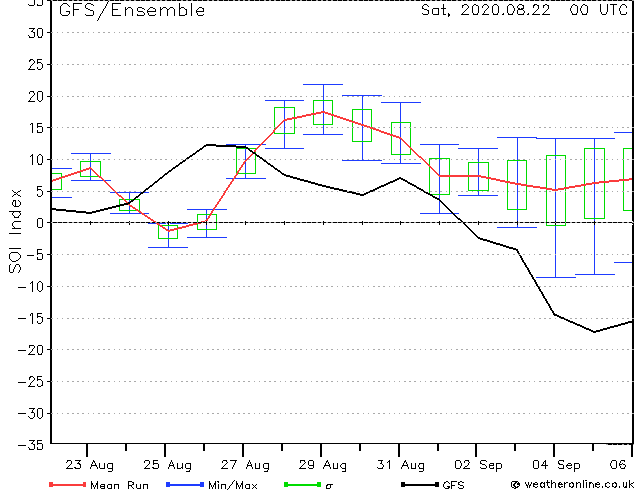
Task: Click the 02 Sep axis label
Action: click(x=478, y=465)
